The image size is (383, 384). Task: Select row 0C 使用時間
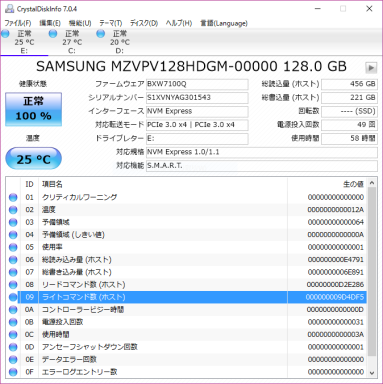[186, 335]
